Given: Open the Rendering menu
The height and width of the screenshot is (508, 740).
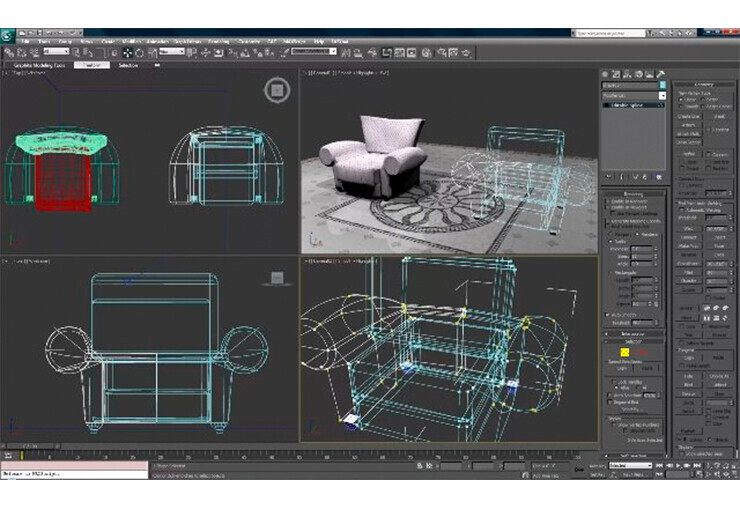Looking at the screenshot, I should 219,41.
